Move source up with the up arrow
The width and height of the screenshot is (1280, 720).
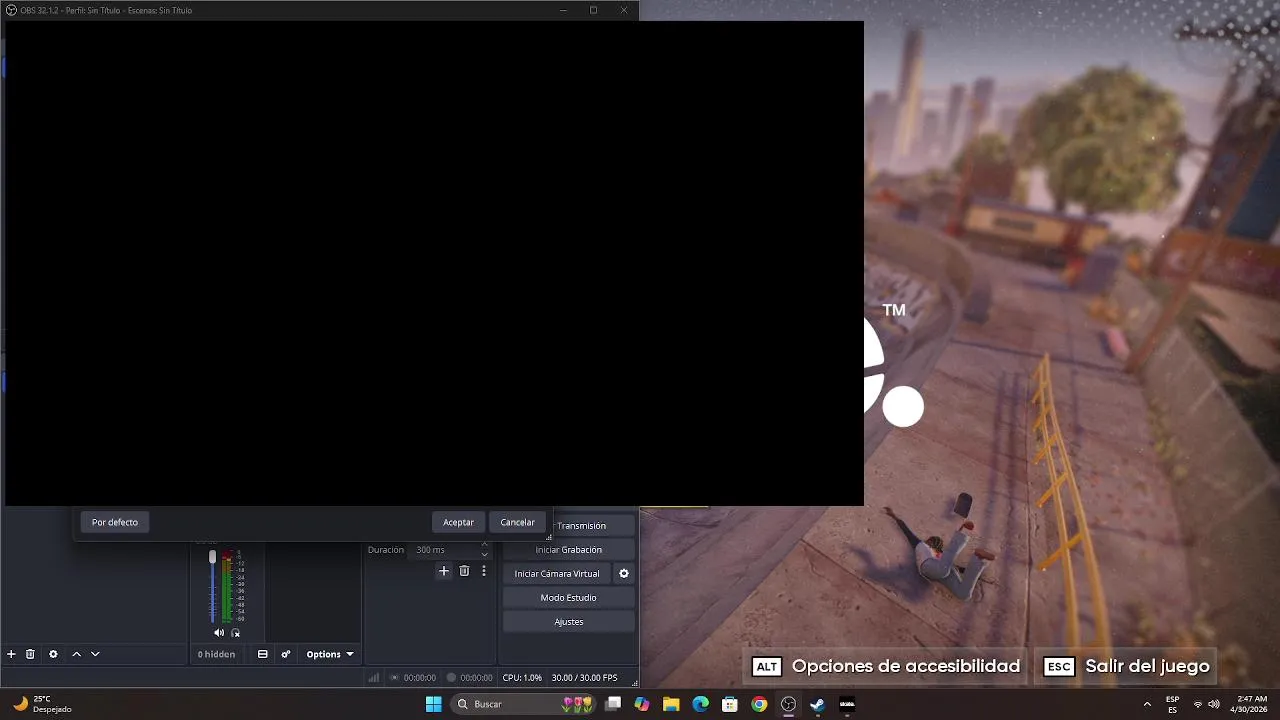tap(76, 654)
